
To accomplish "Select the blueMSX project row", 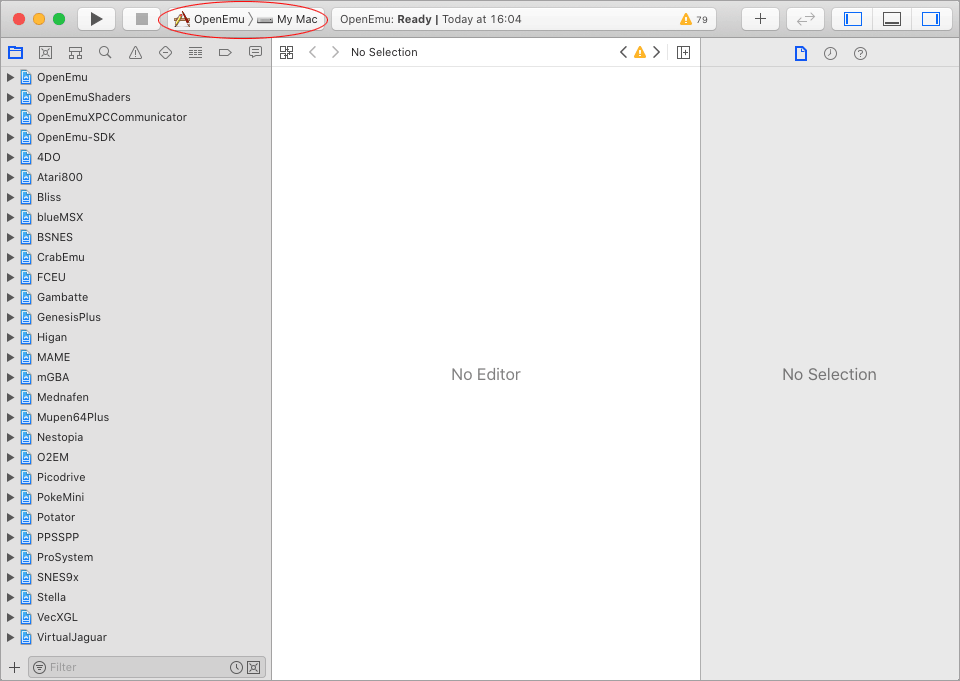I will pos(136,217).
